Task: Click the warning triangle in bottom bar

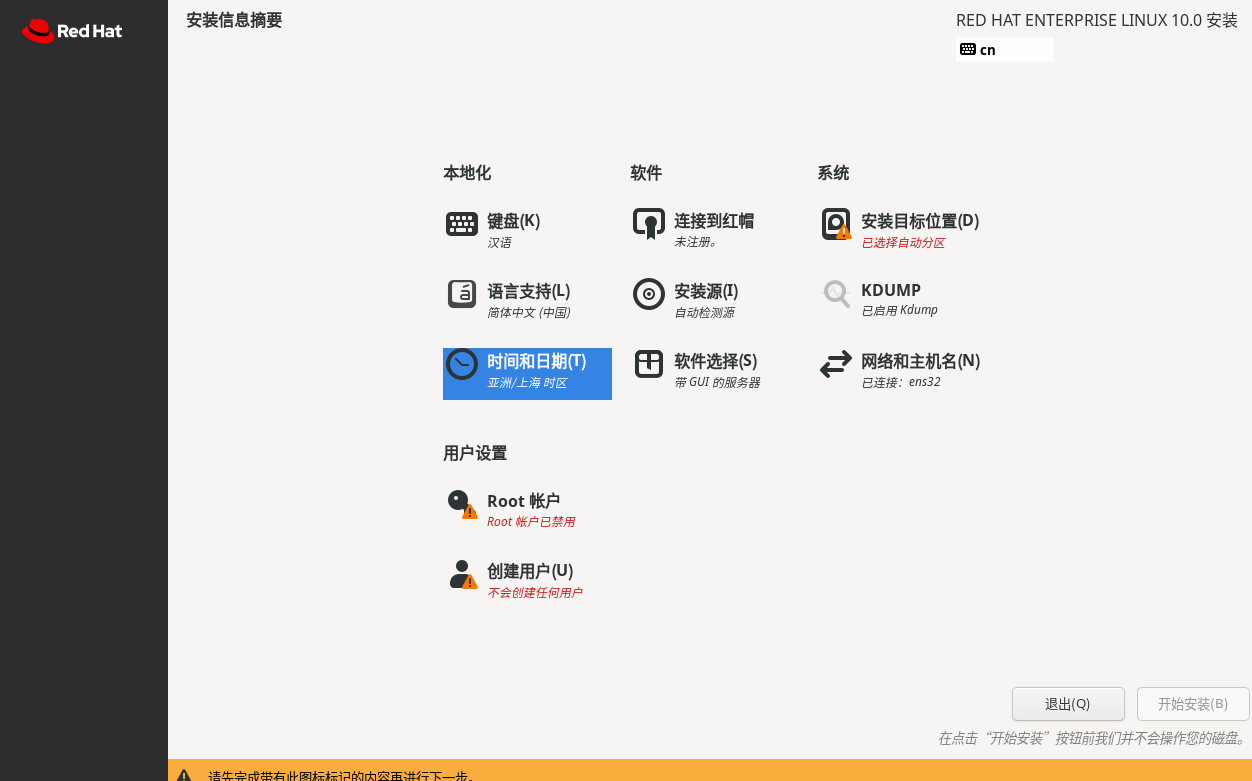Action: click(x=184, y=775)
